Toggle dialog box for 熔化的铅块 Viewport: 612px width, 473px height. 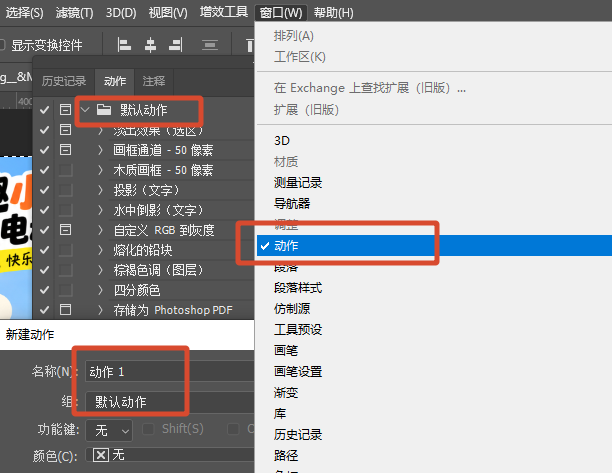(65, 250)
